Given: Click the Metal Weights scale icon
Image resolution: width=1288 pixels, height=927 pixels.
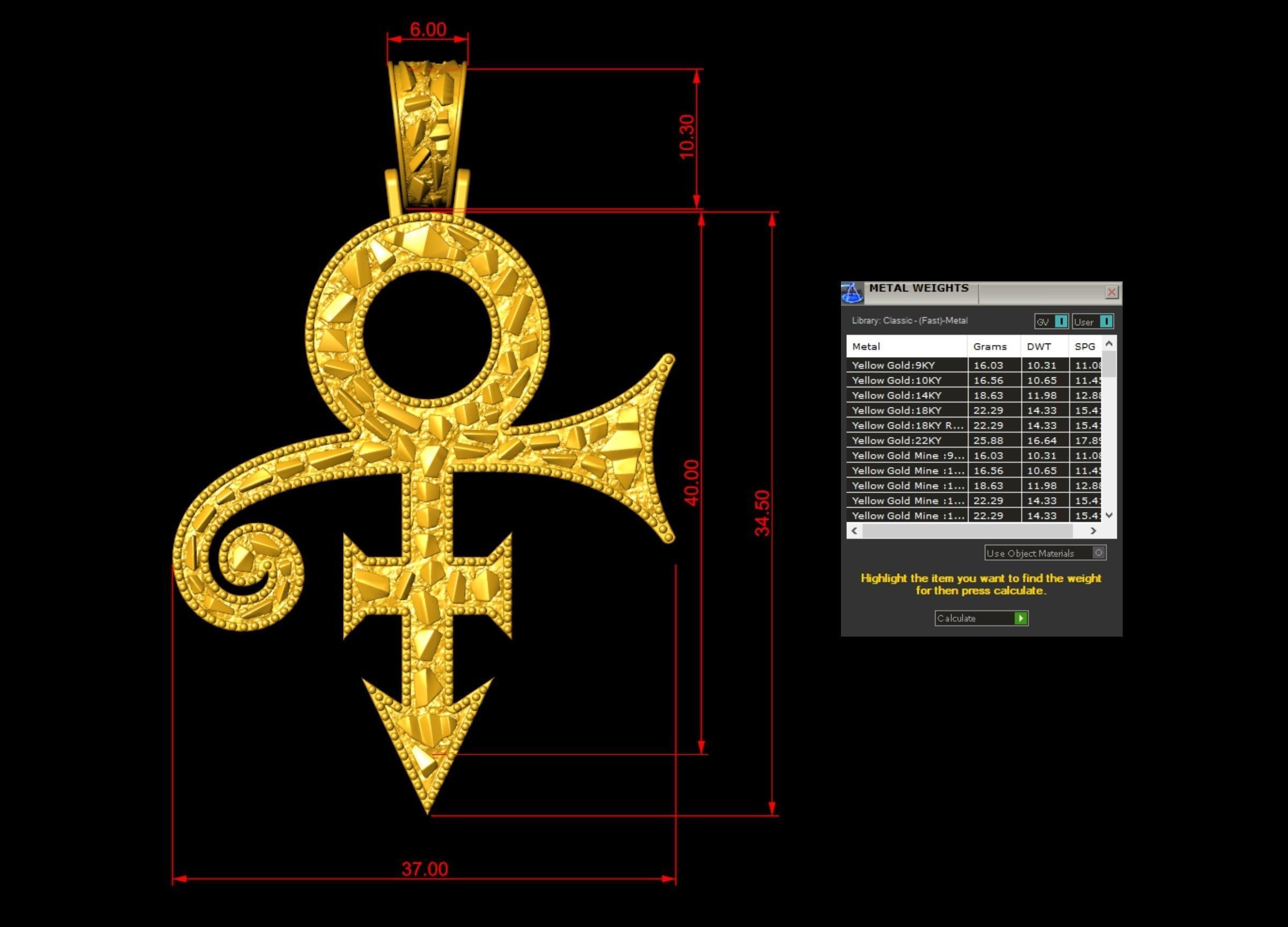Looking at the screenshot, I should pos(852,293).
